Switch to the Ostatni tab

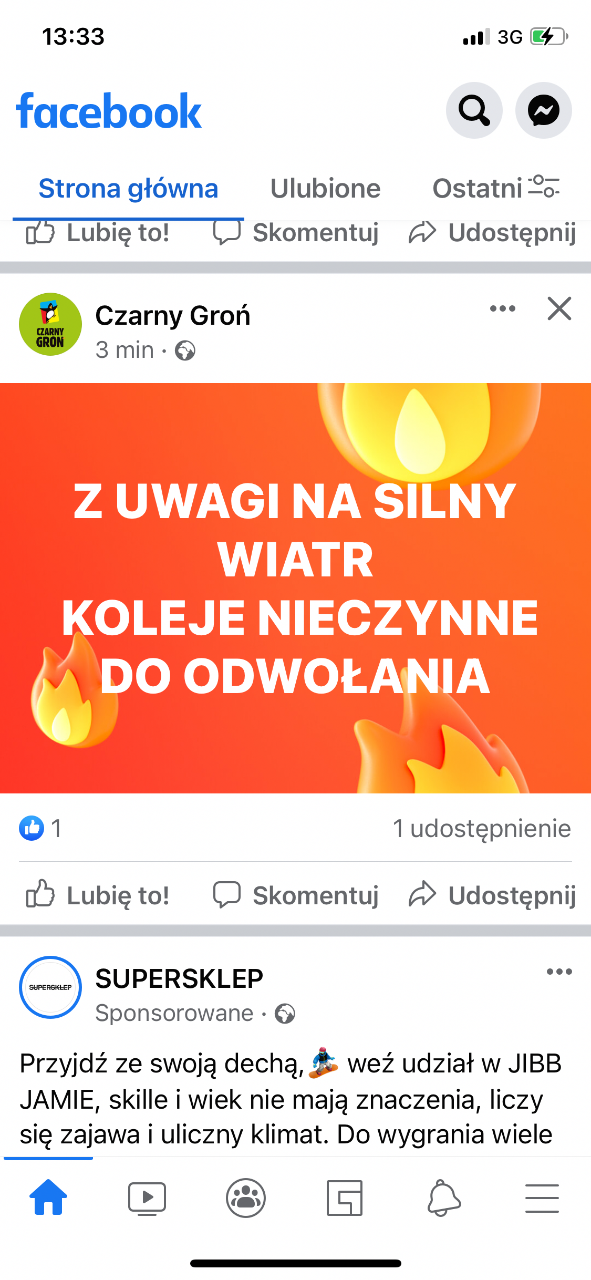pyautogui.click(x=477, y=188)
